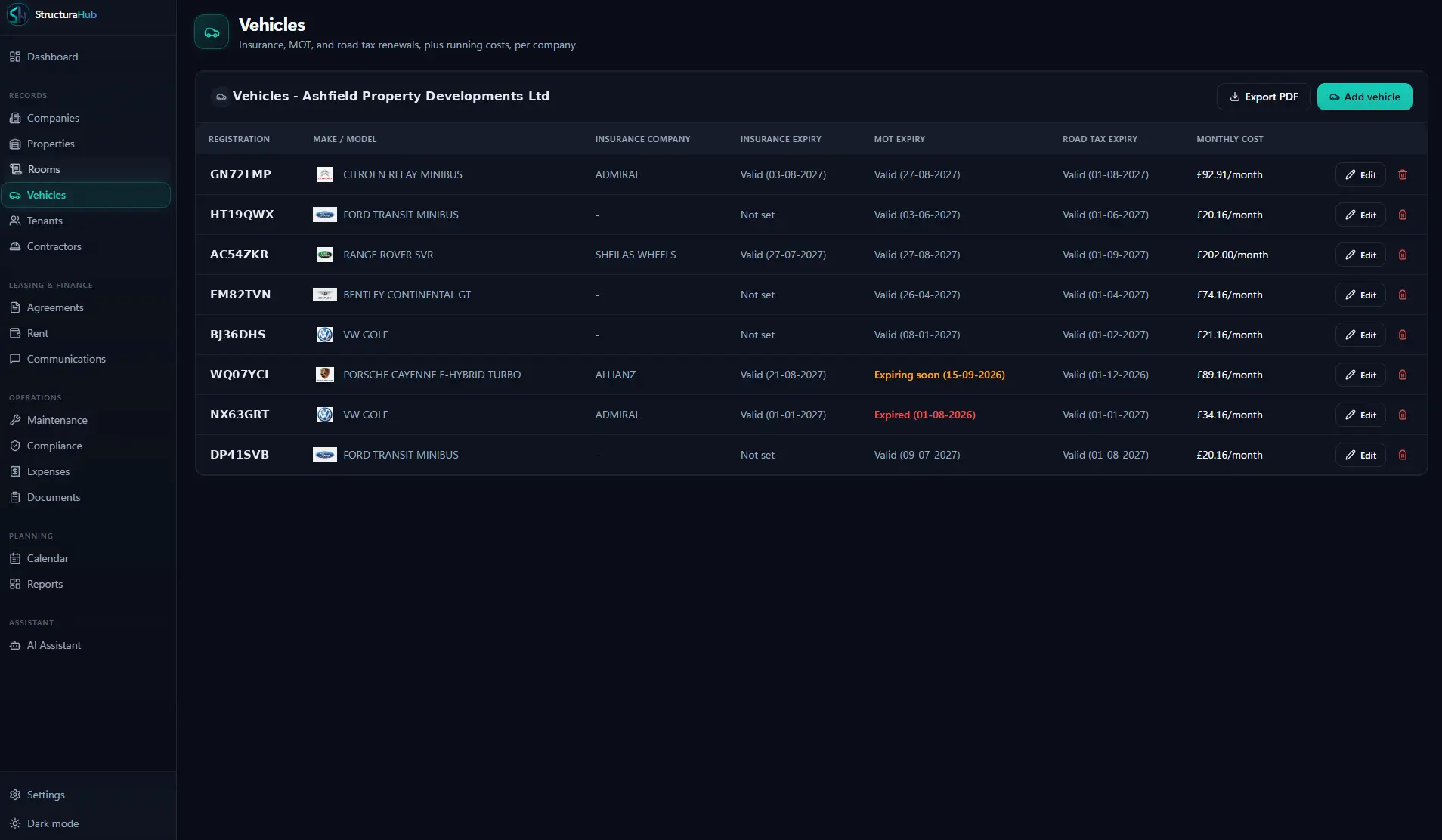This screenshot has height=840, width=1442.
Task: Edit the GN72LMP Citroen Relay
Action: coord(1360,174)
